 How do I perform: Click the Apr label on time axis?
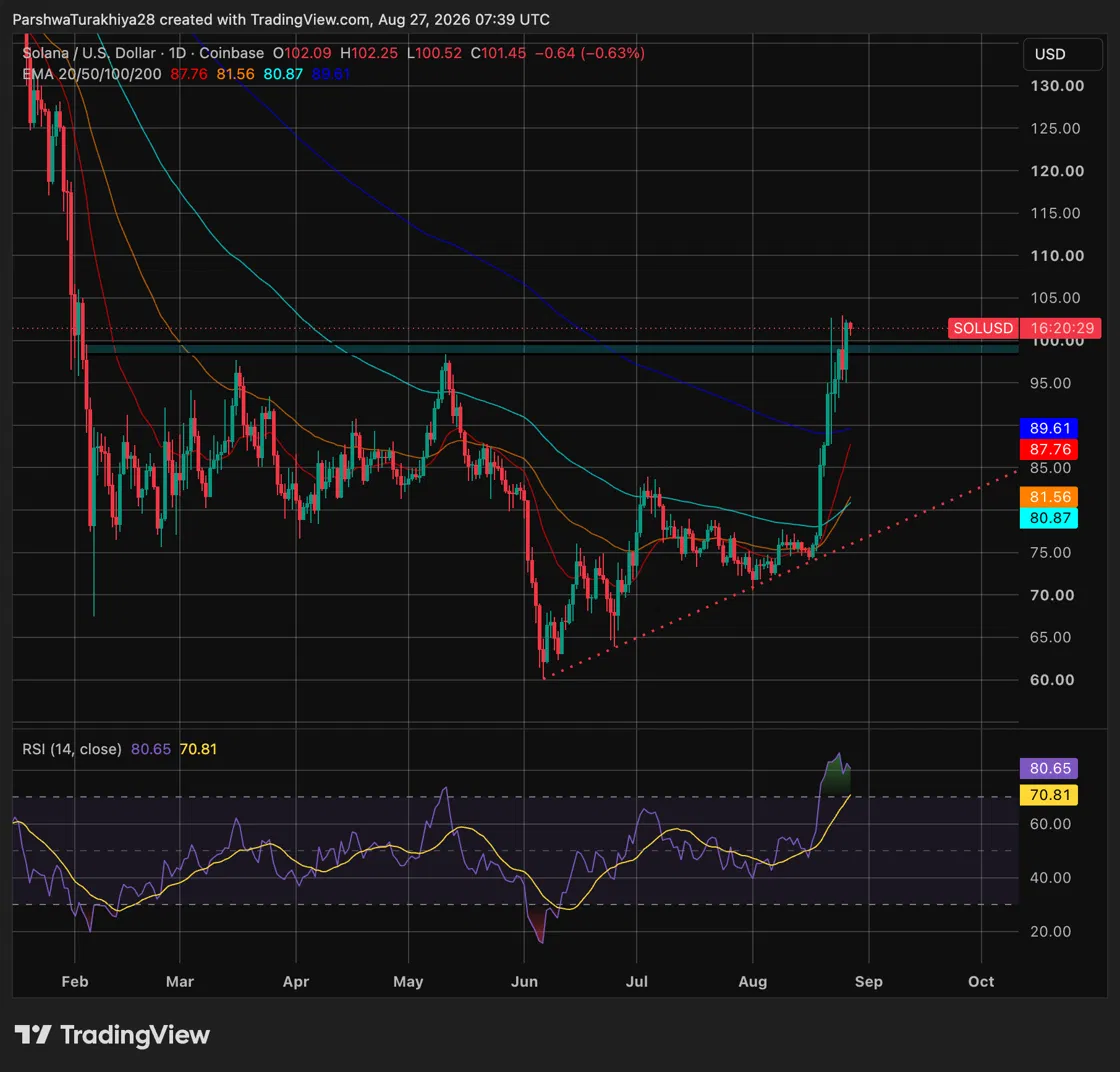pyautogui.click(x=296, y=981)
